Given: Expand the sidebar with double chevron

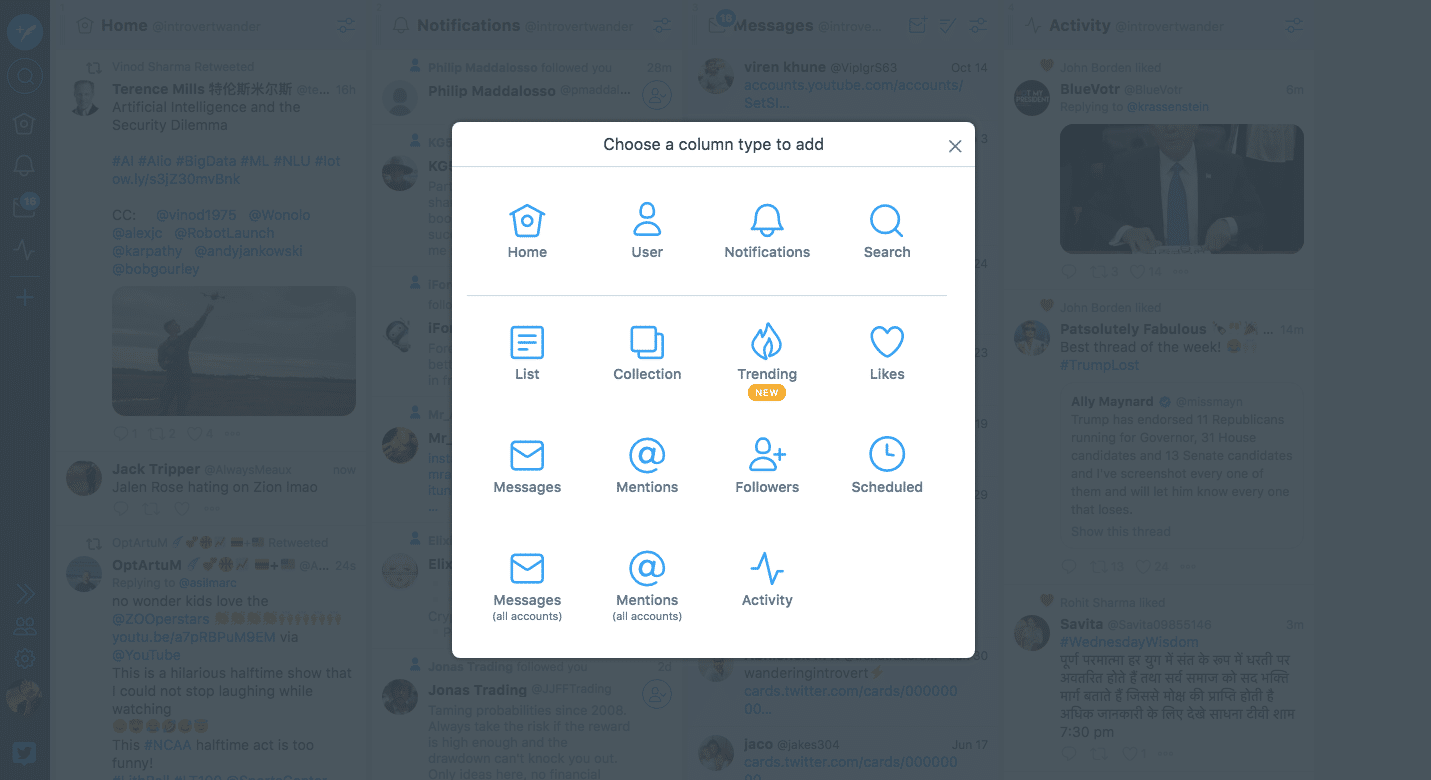Looking at the screenshot, I should coord(25,594).
